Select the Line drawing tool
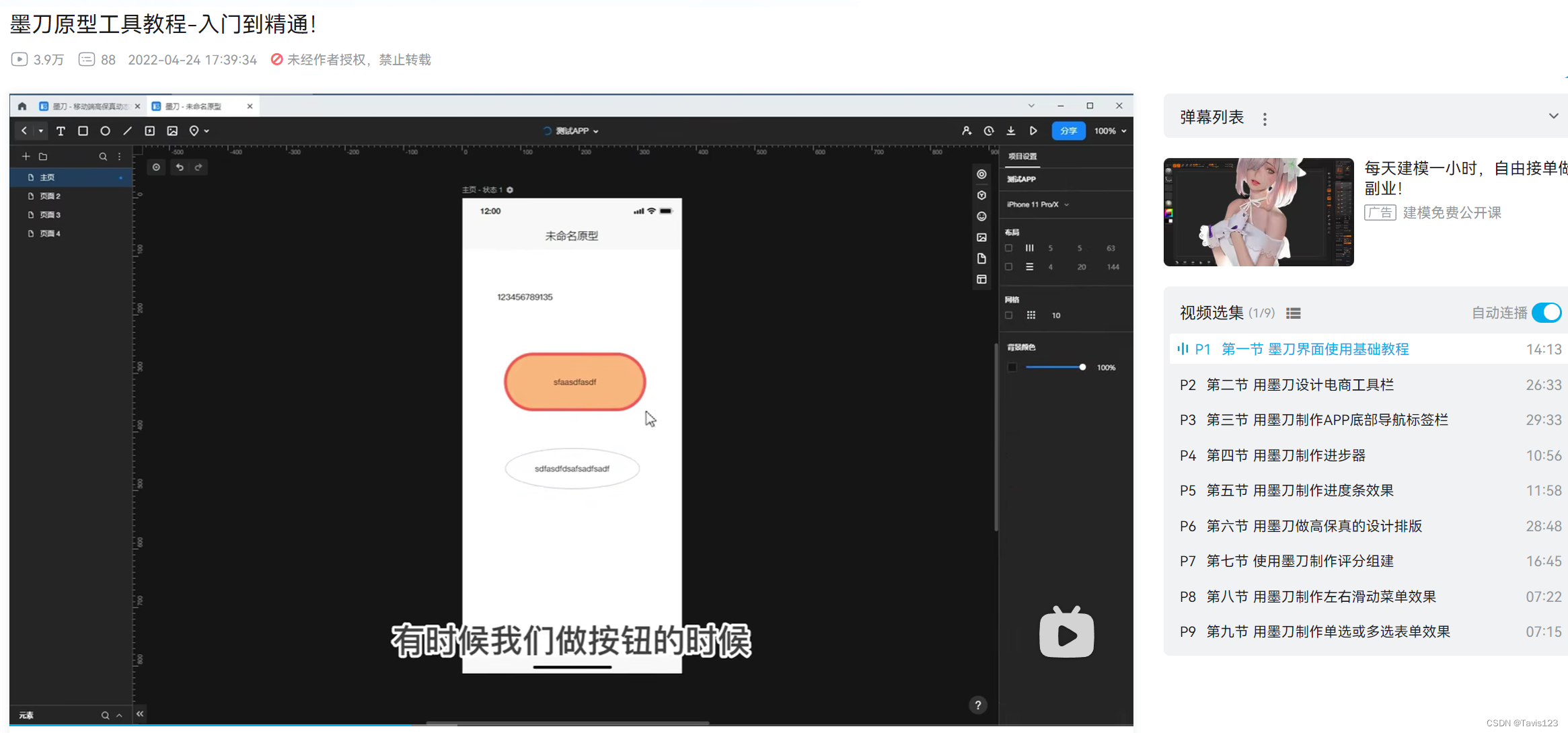 [127, 130]
